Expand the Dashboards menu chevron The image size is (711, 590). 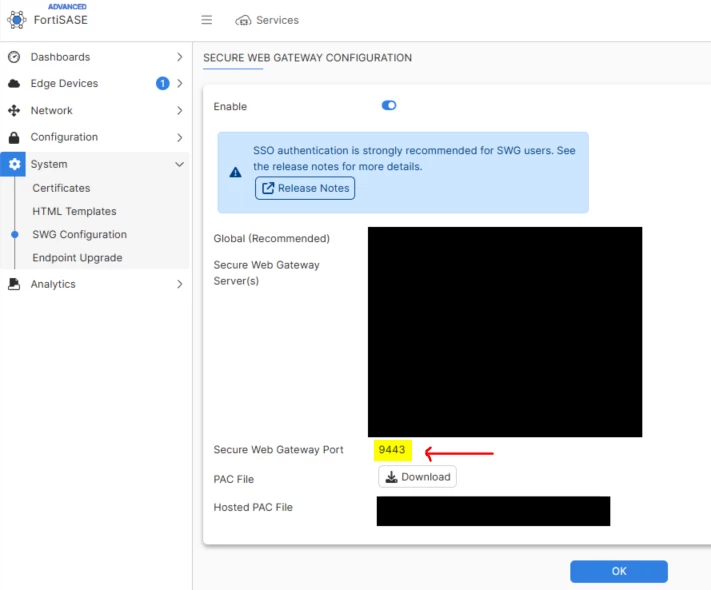pos(180,57)
